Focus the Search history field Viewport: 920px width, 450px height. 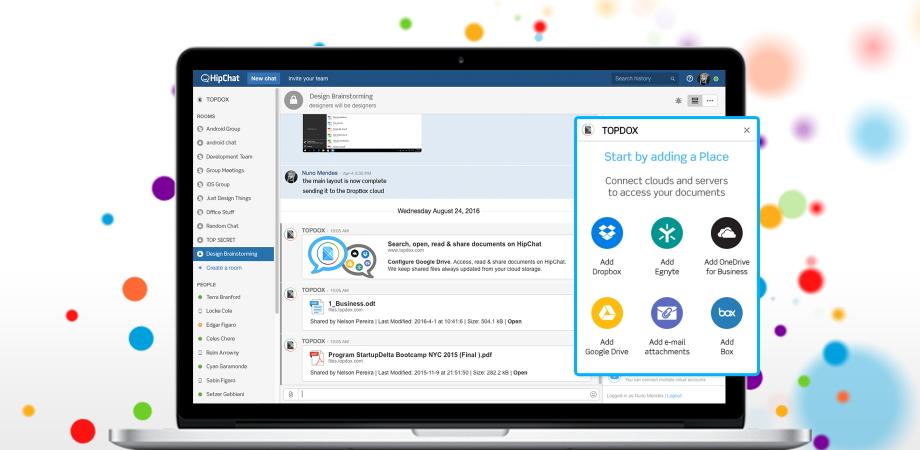(x=645, y=79)
